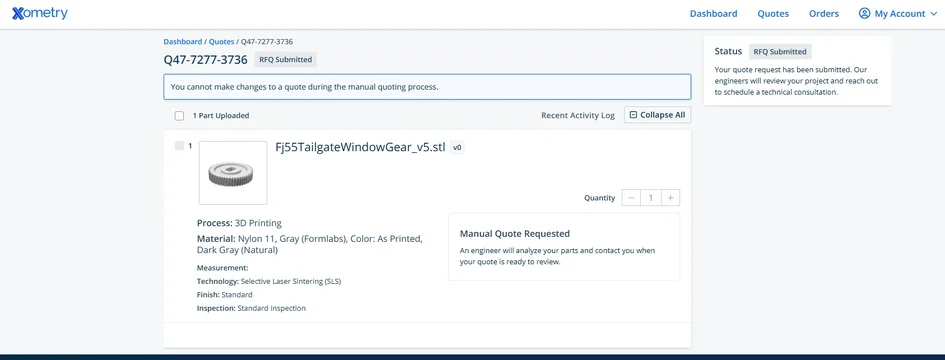Click the RFQ Submitted badge beside quote number
The width and height of the screenshot is (945, 360).
point(286,60)
